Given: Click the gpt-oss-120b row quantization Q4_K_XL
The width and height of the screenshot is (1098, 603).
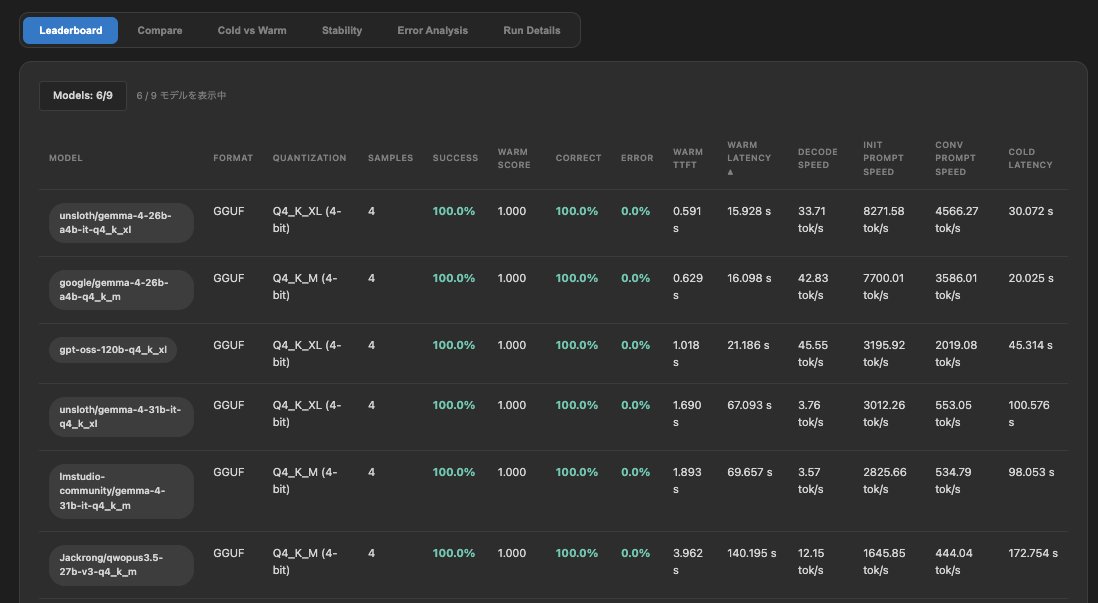Looking at the screenshot, I should tap(307, 354).
